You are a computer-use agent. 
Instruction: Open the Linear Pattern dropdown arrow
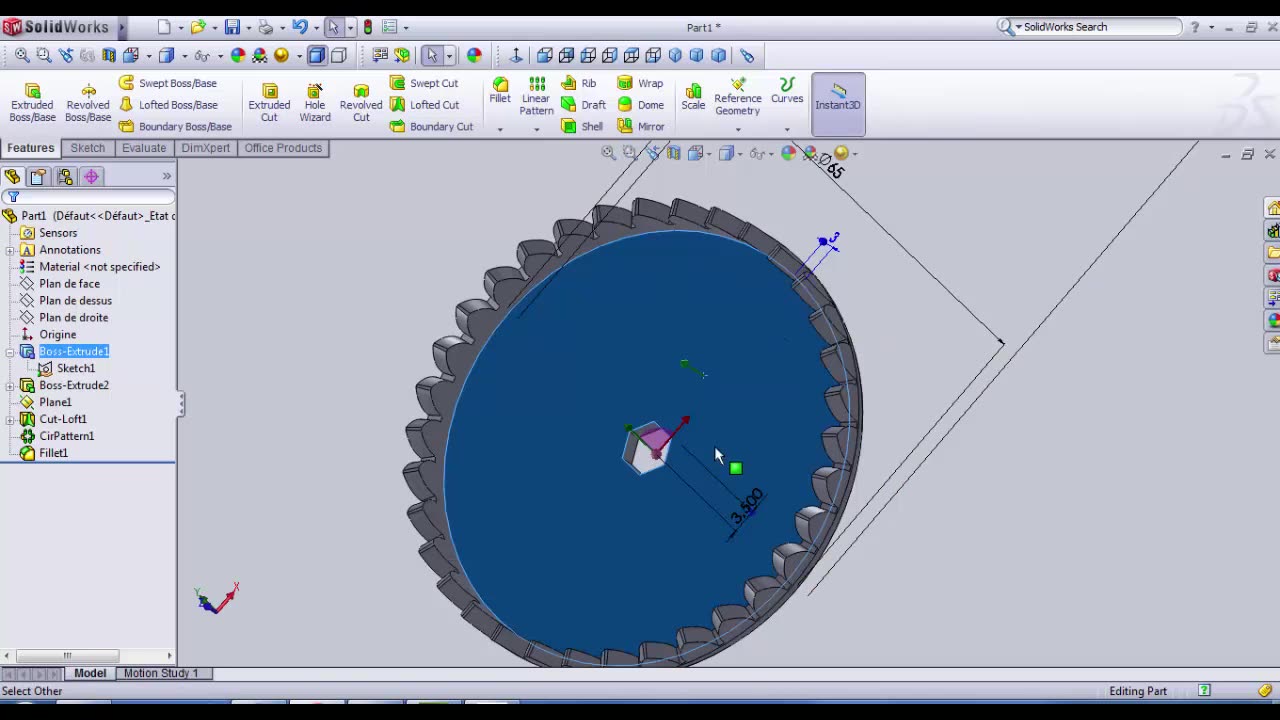click(536, 129)
